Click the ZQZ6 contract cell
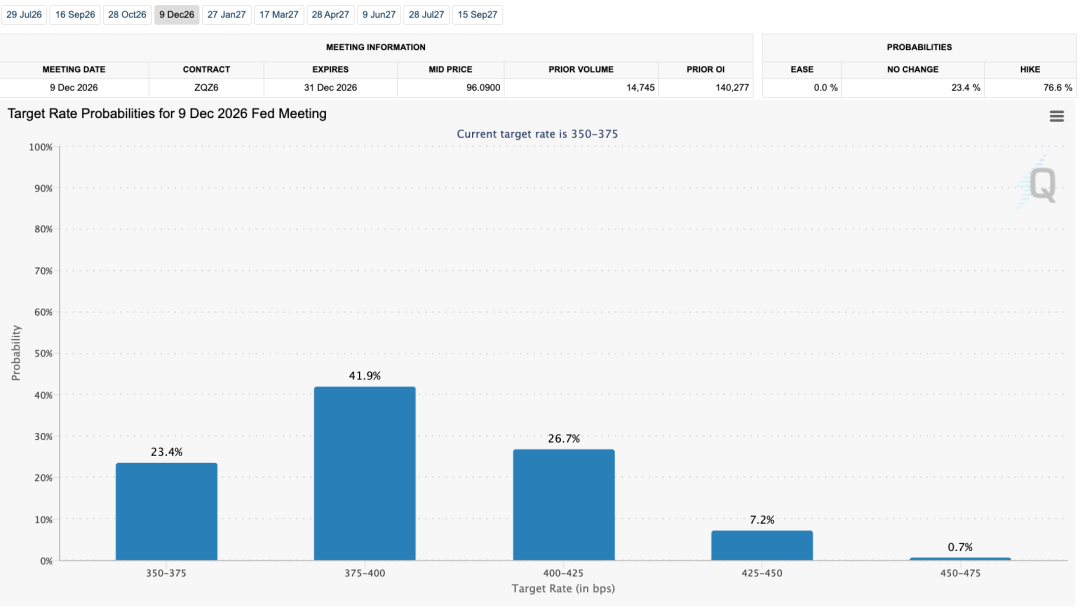1080x612 pixels. pos(206,87)
